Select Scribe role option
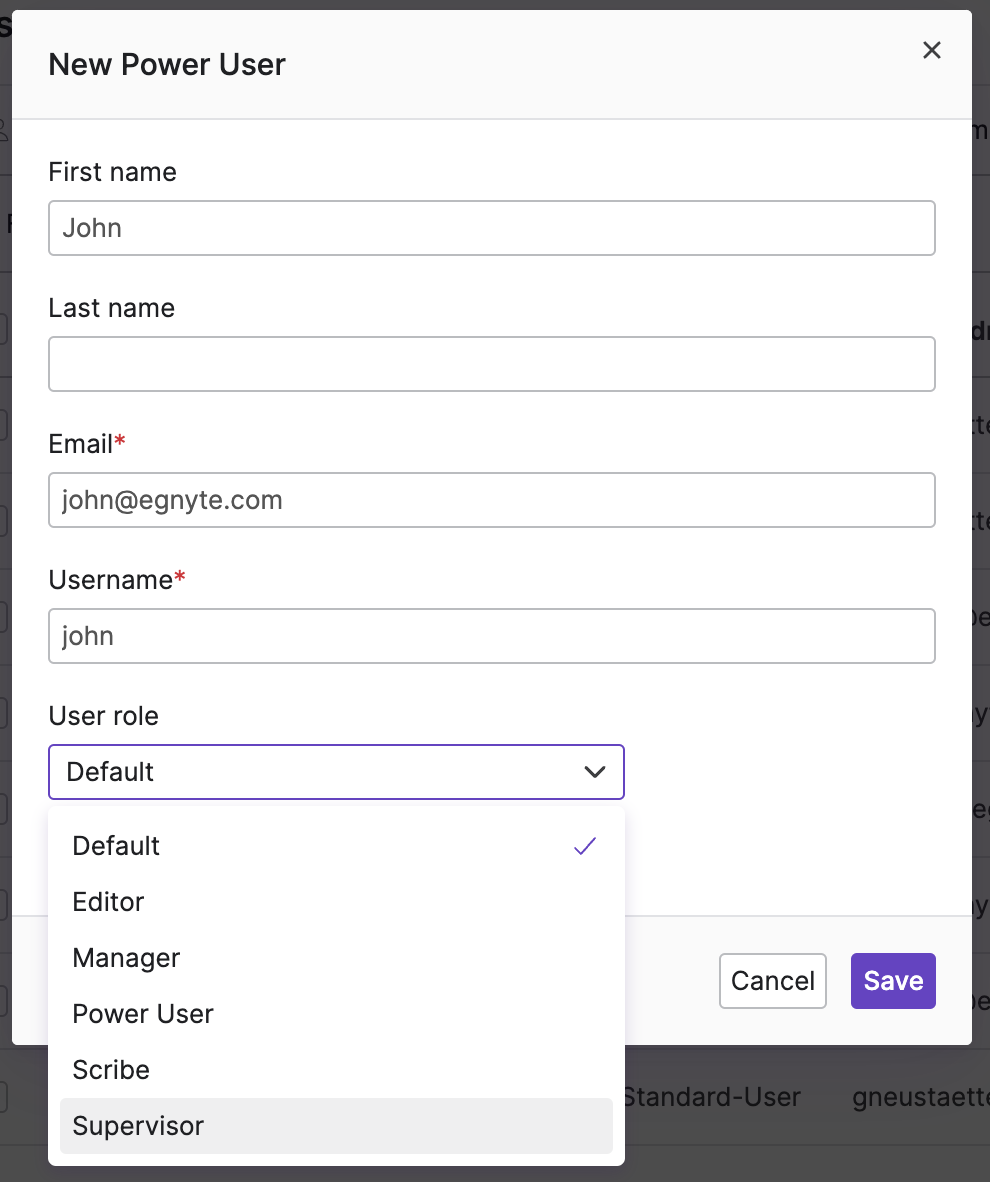The height and width of the screenshot is (1182, 990). pos(336,1070)
